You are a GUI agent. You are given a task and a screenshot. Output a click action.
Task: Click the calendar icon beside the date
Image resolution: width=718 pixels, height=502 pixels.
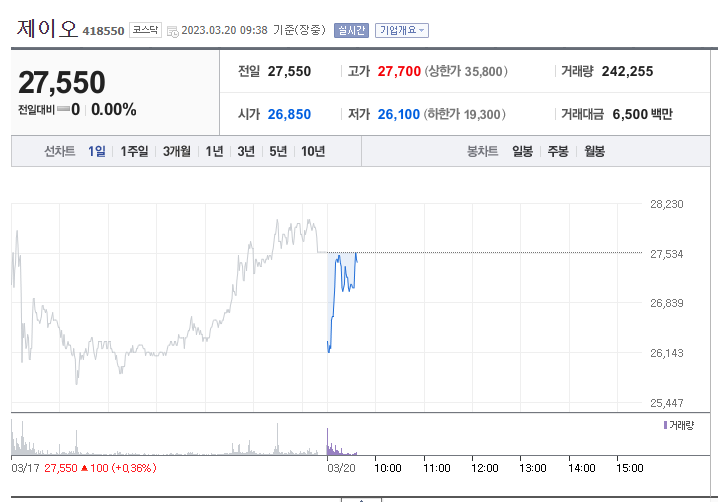coord(173,31)
